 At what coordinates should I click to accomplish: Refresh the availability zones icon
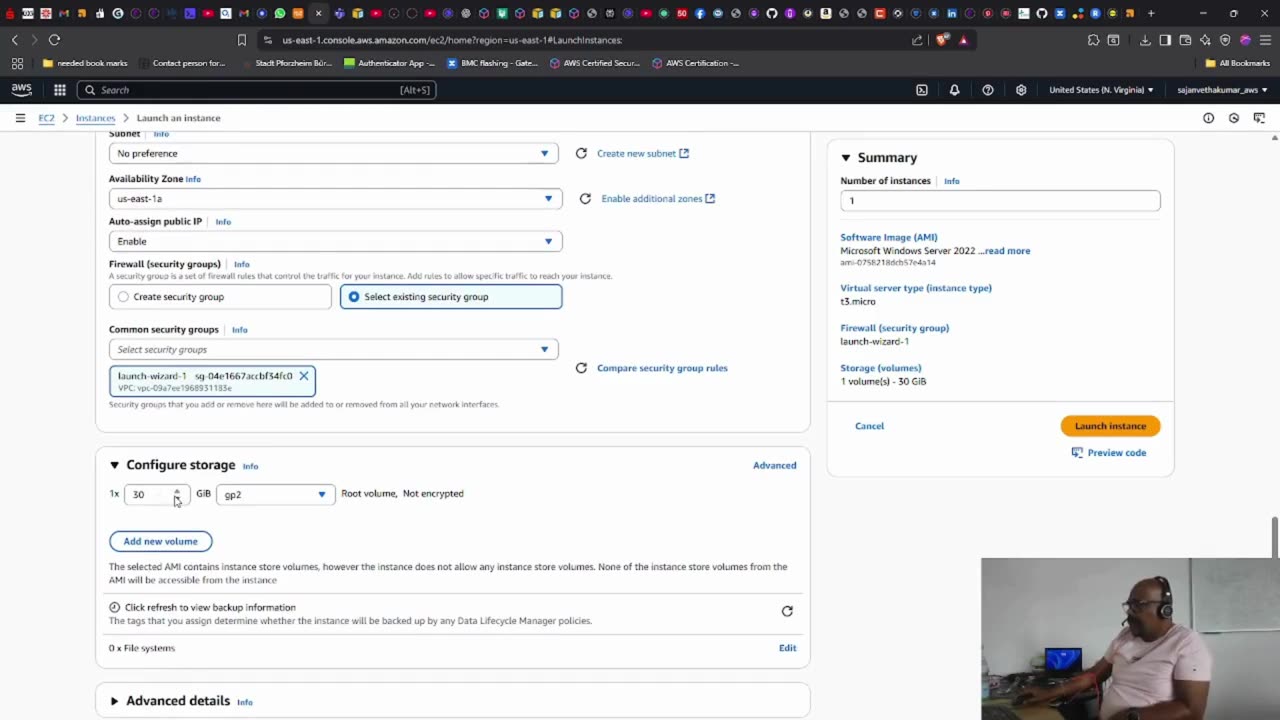coord(585,198)
